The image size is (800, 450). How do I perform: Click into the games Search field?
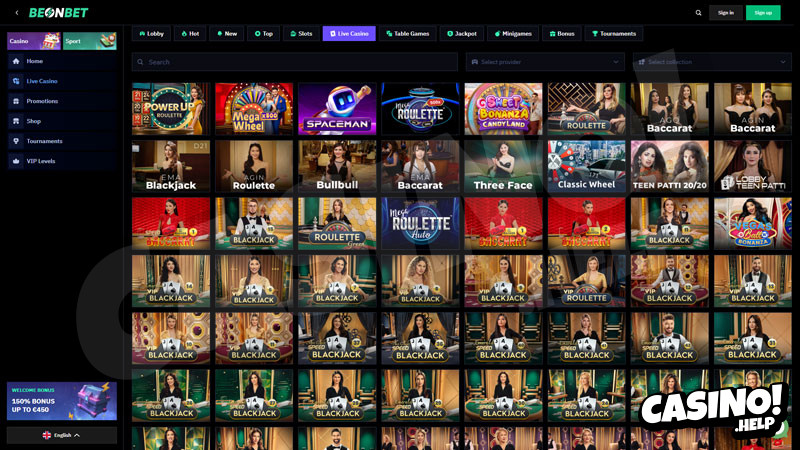295,62
